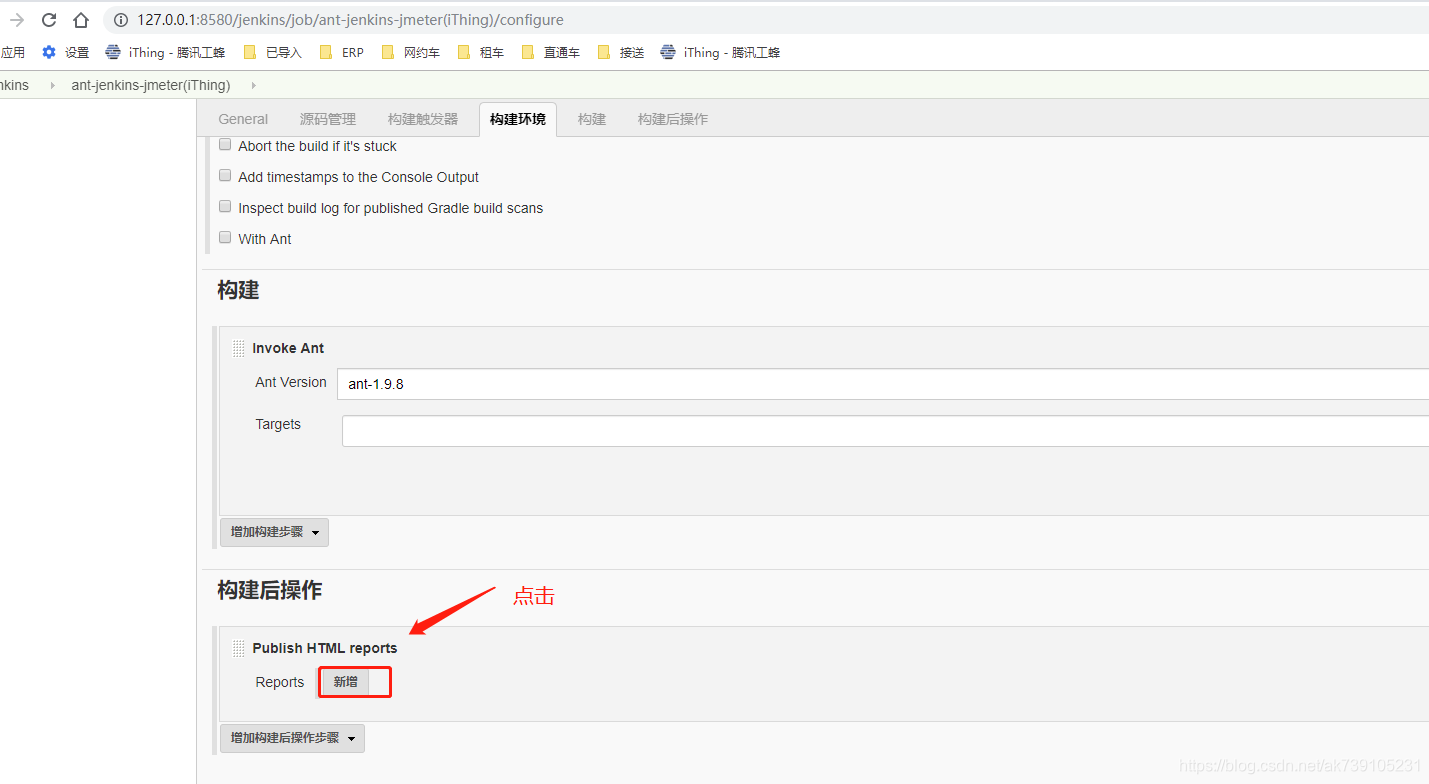Expand the 增加构建后操作步骤 dropdown
Viewport: 1429px width, 784px height.
point(292,738)
